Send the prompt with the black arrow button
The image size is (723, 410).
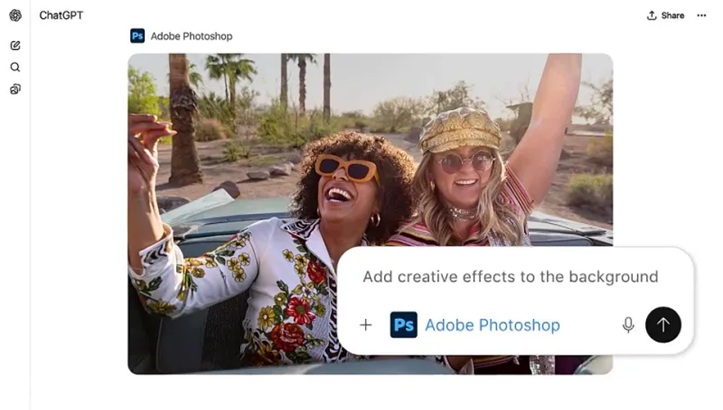coord(663,324)
